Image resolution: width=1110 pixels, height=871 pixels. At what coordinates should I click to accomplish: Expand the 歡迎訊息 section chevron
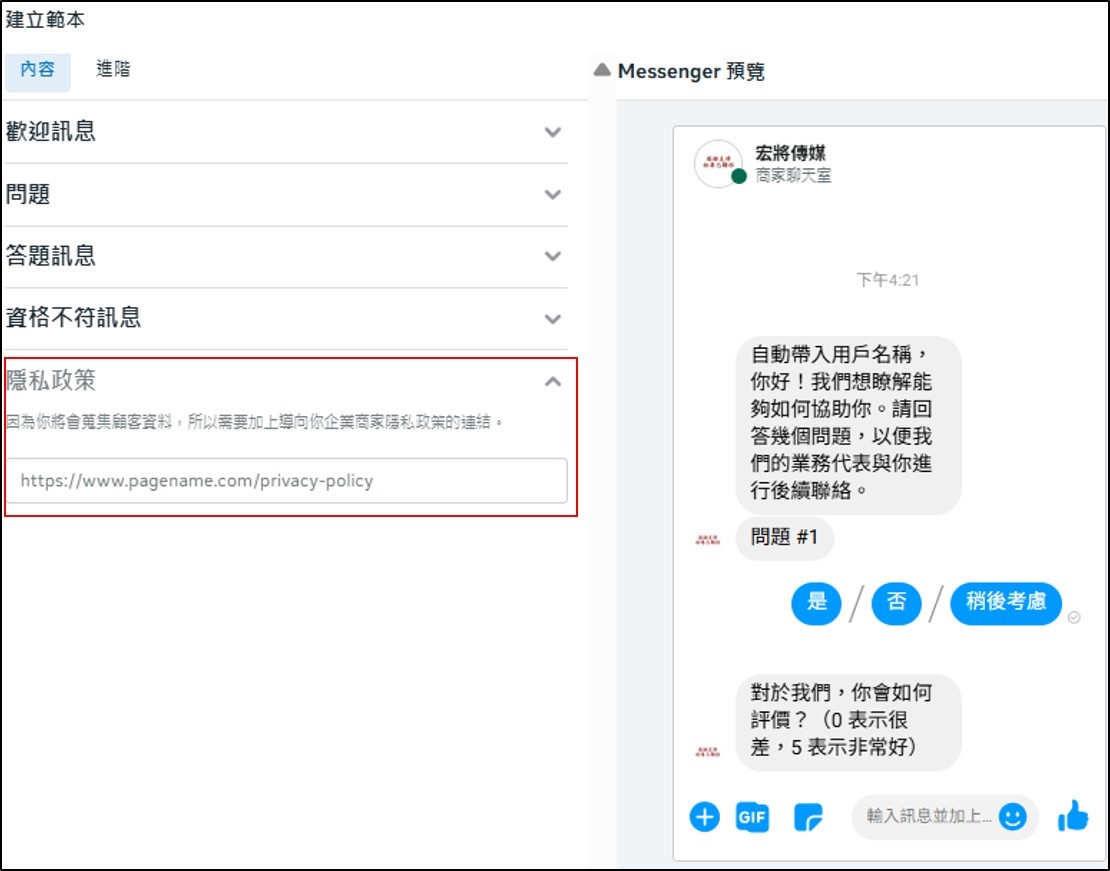pos(553,132)
